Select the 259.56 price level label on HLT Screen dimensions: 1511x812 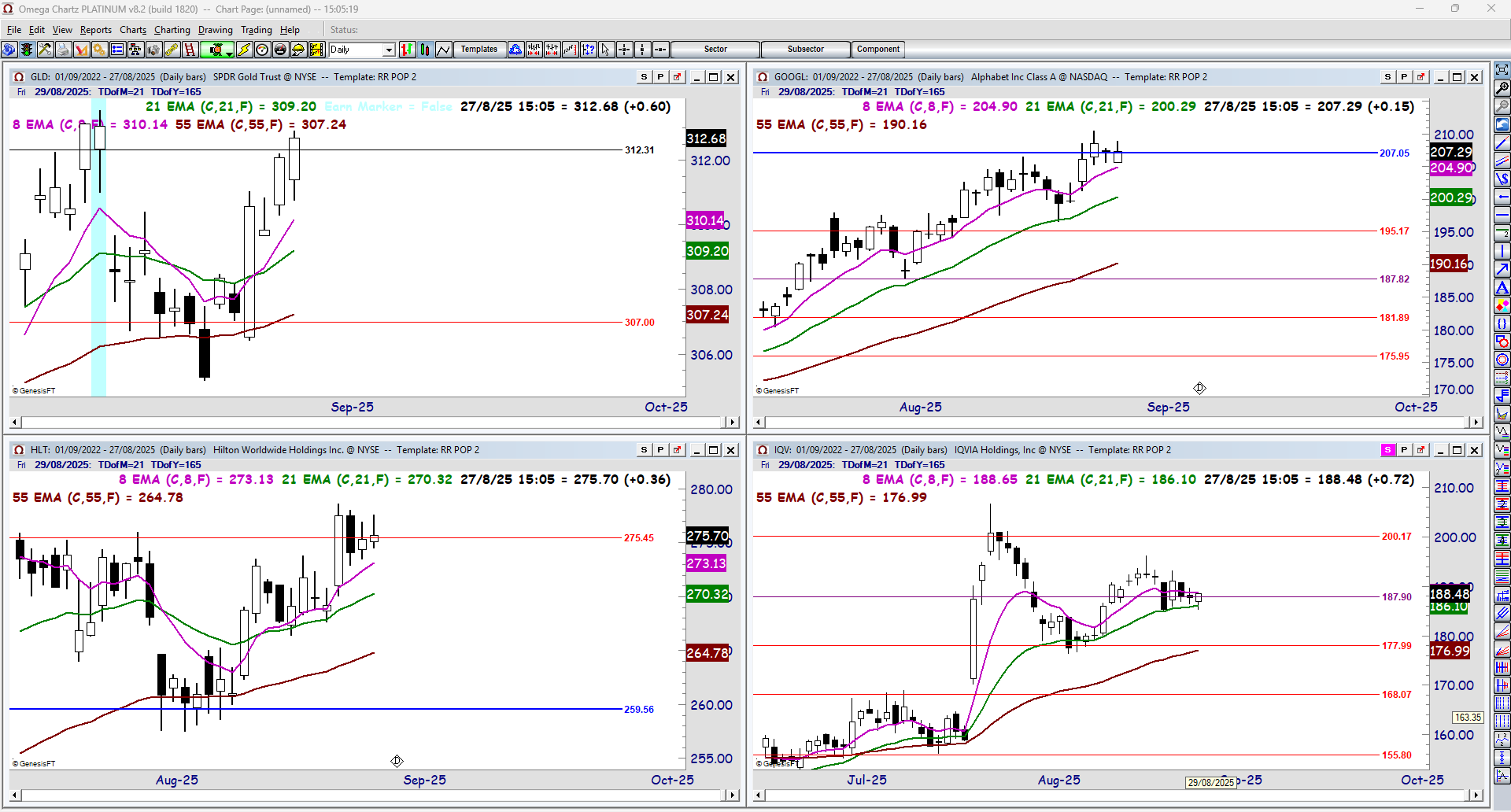[639, 710]
